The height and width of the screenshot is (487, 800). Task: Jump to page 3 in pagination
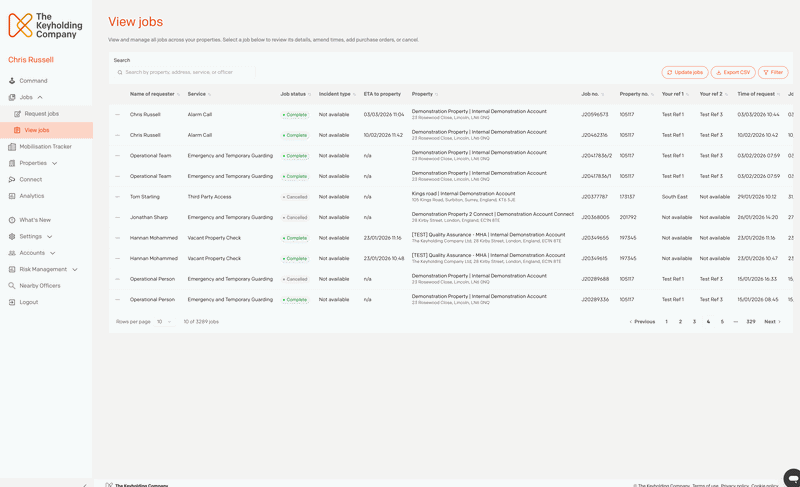[694, 322]
